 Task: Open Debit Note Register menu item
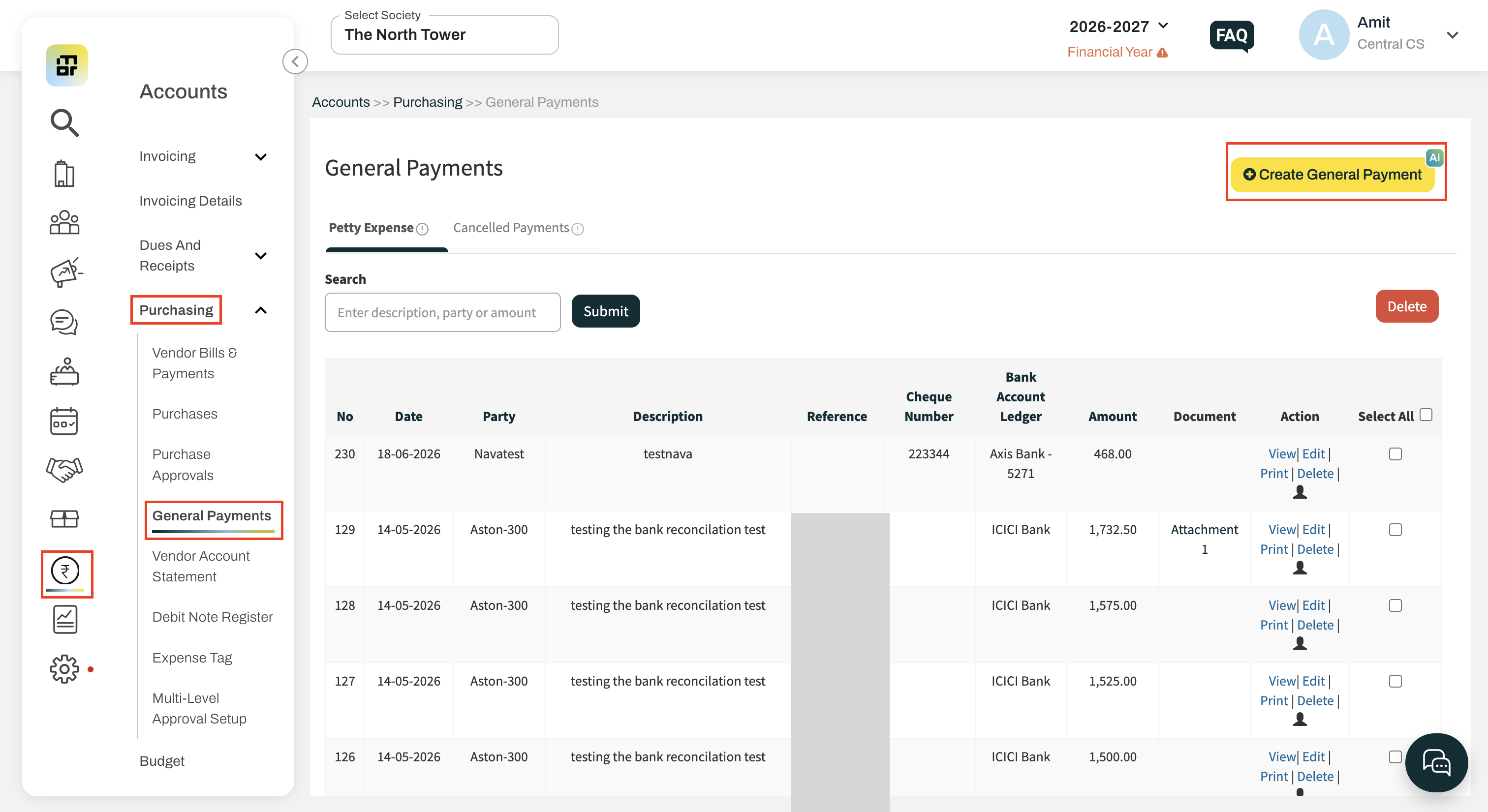(212, 617)
